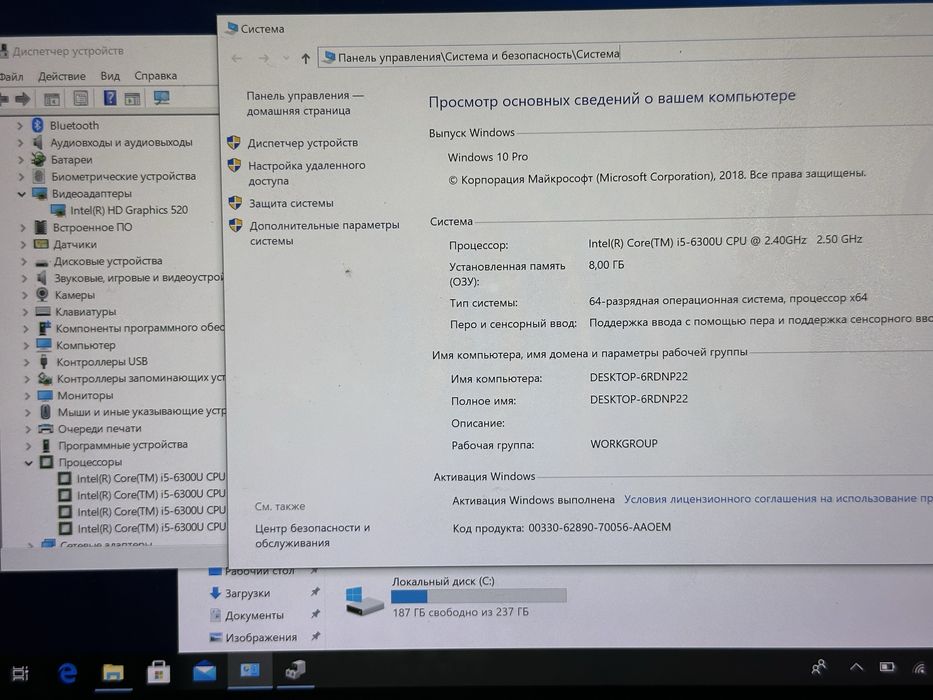This screenshot has height=700, width=933.
Task: Open Task View on the taskbar
Action: 20,673
